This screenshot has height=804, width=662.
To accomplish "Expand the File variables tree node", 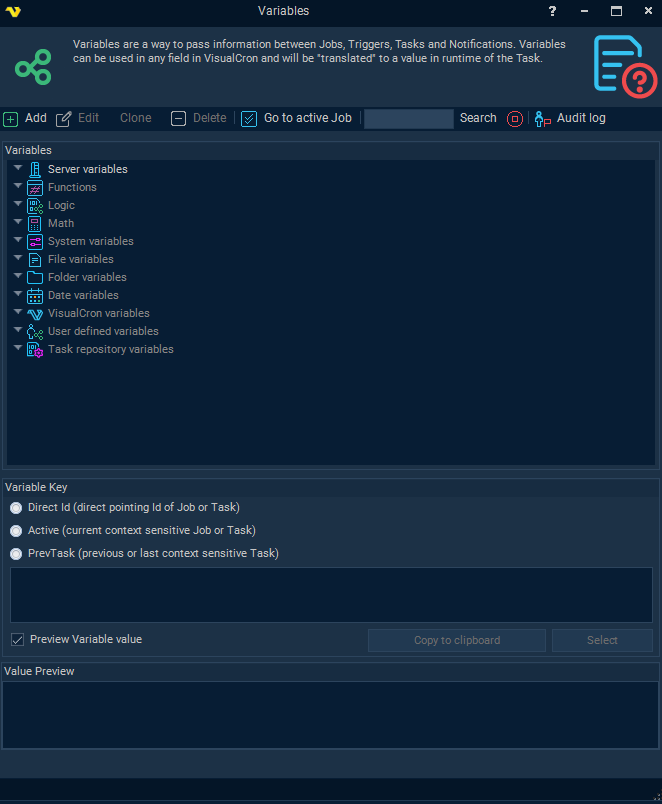I will [x=18, y=257].
